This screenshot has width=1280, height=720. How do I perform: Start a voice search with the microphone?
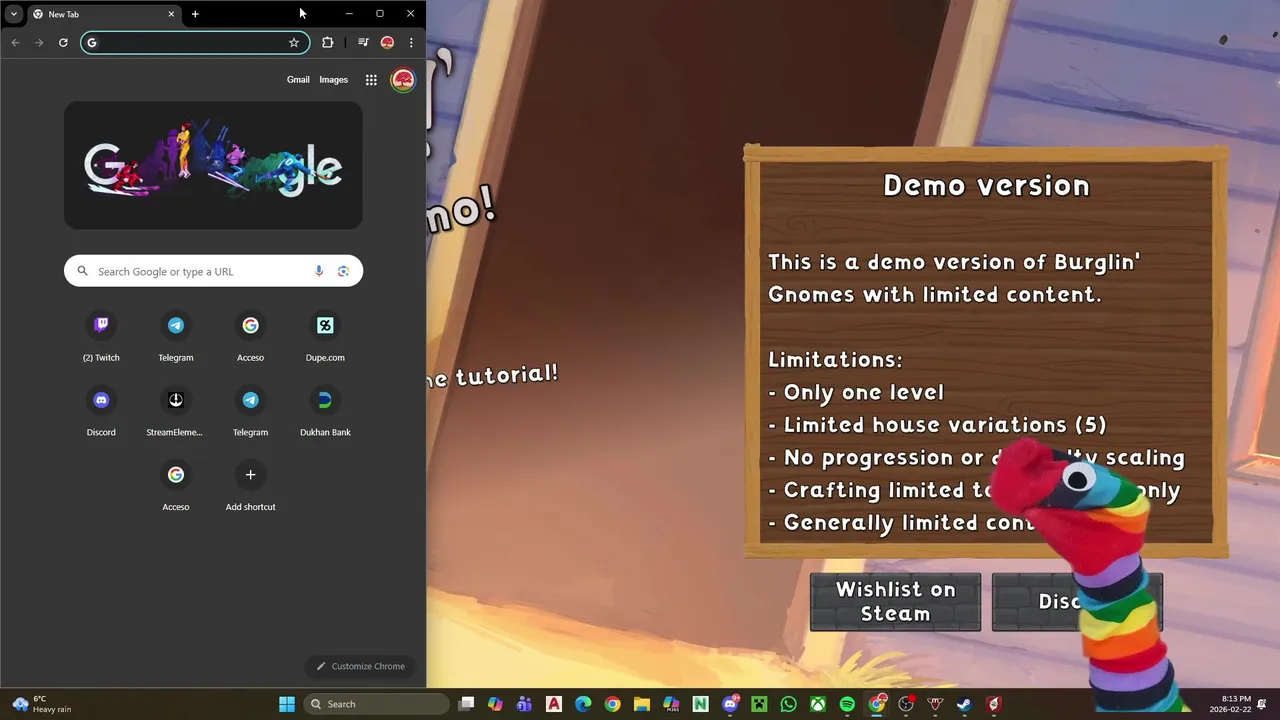tap(319, 271)
